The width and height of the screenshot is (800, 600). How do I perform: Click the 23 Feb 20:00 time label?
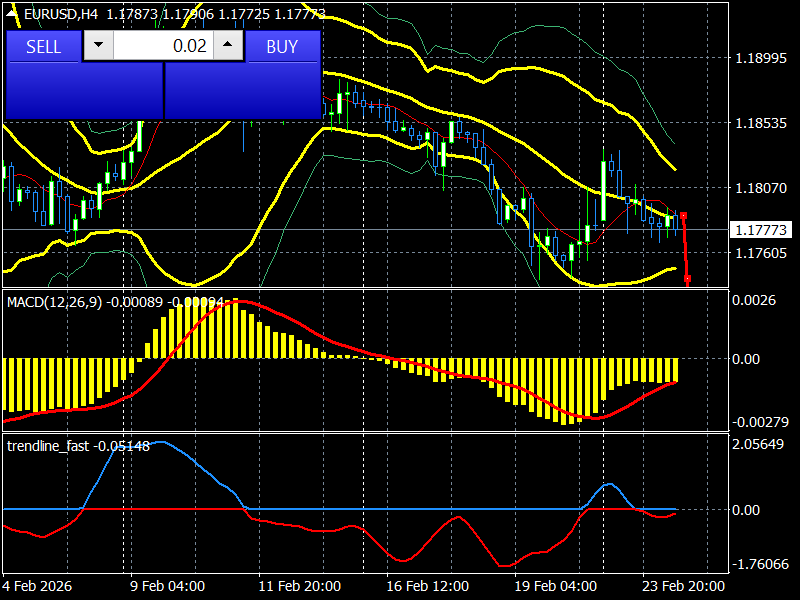(683, 586)
